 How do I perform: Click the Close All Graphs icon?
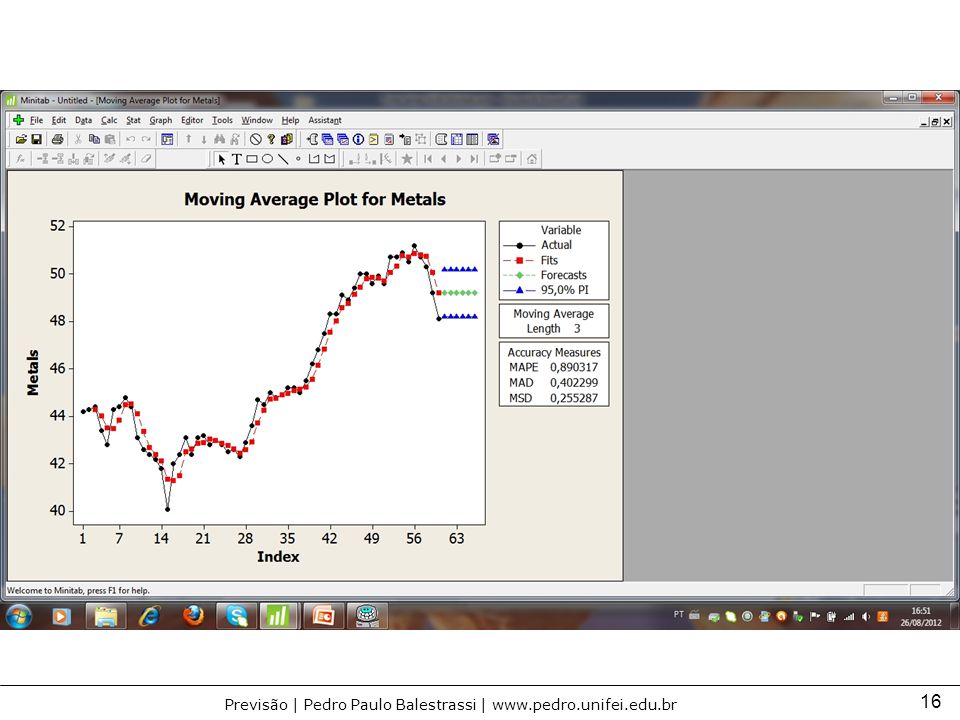(493, 140)
